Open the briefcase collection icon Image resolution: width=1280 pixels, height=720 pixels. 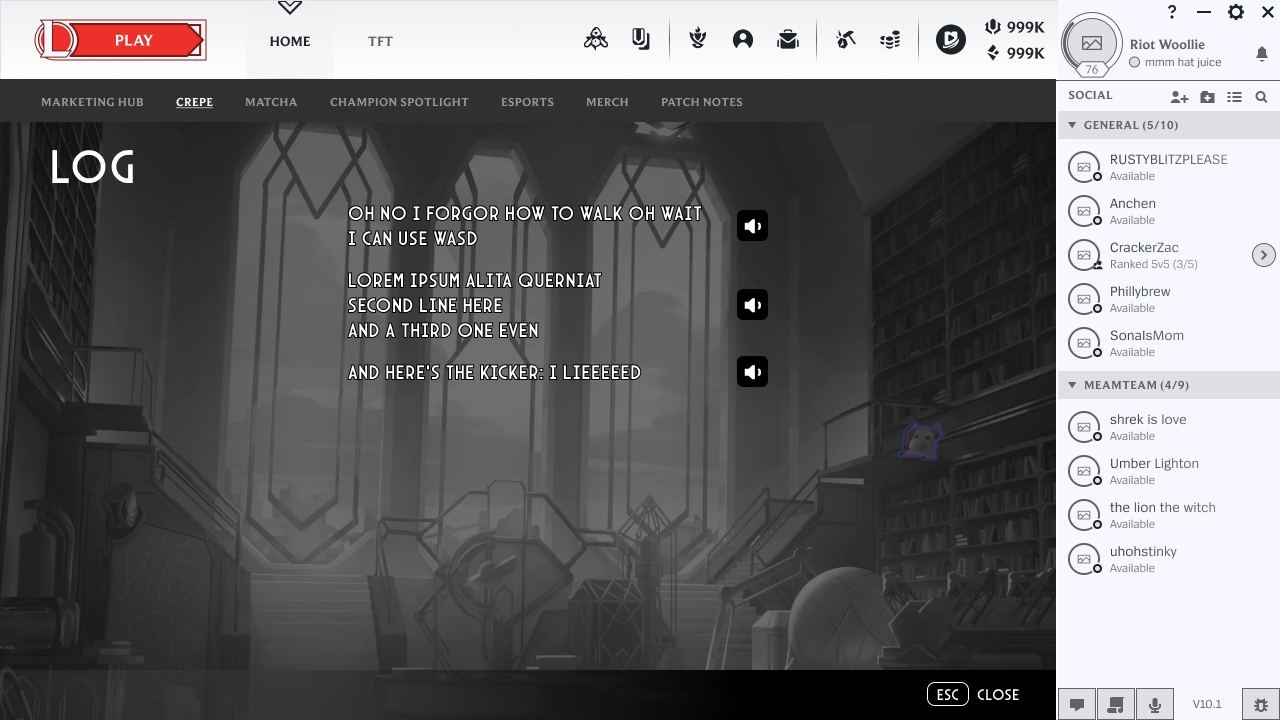788,40
